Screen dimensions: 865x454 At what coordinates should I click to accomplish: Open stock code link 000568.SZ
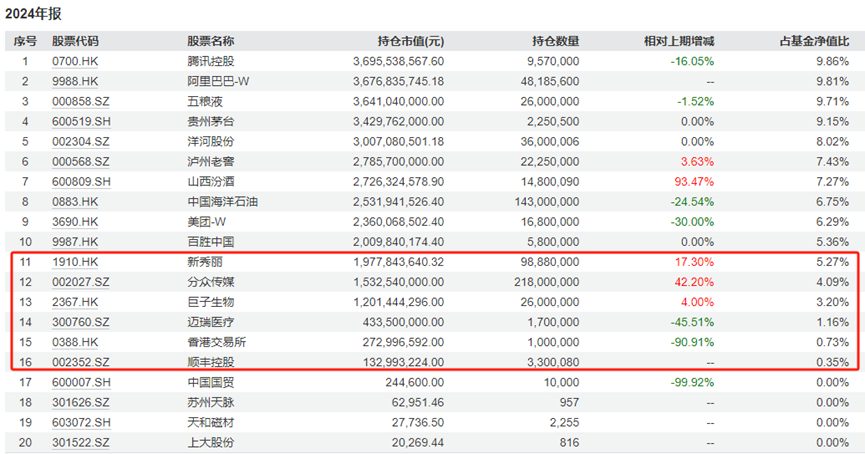point(81,162)
